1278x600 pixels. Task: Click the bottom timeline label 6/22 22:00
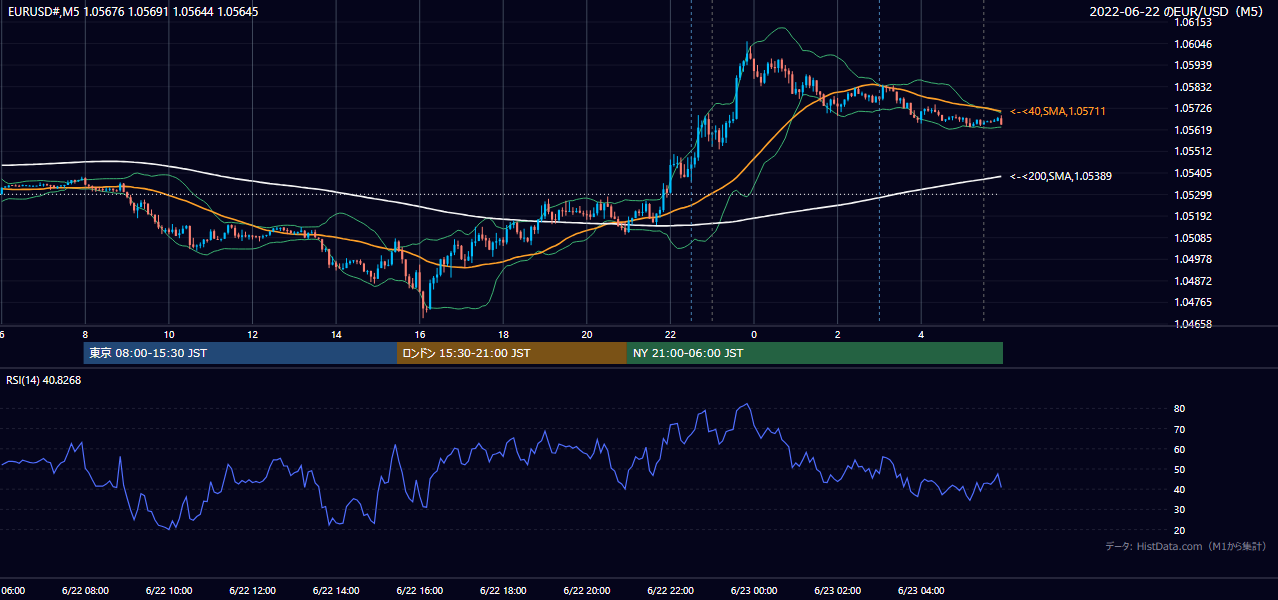(671, 590)
